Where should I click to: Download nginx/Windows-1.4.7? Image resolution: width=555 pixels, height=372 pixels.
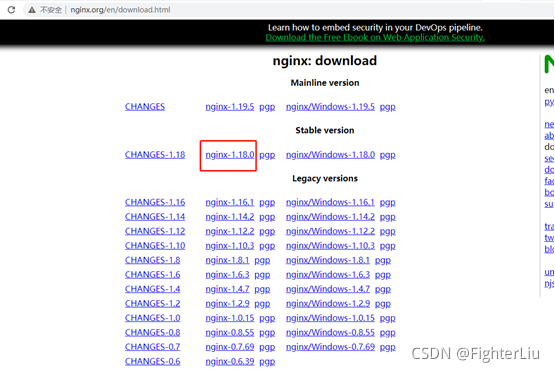click(x=327, y=289)
